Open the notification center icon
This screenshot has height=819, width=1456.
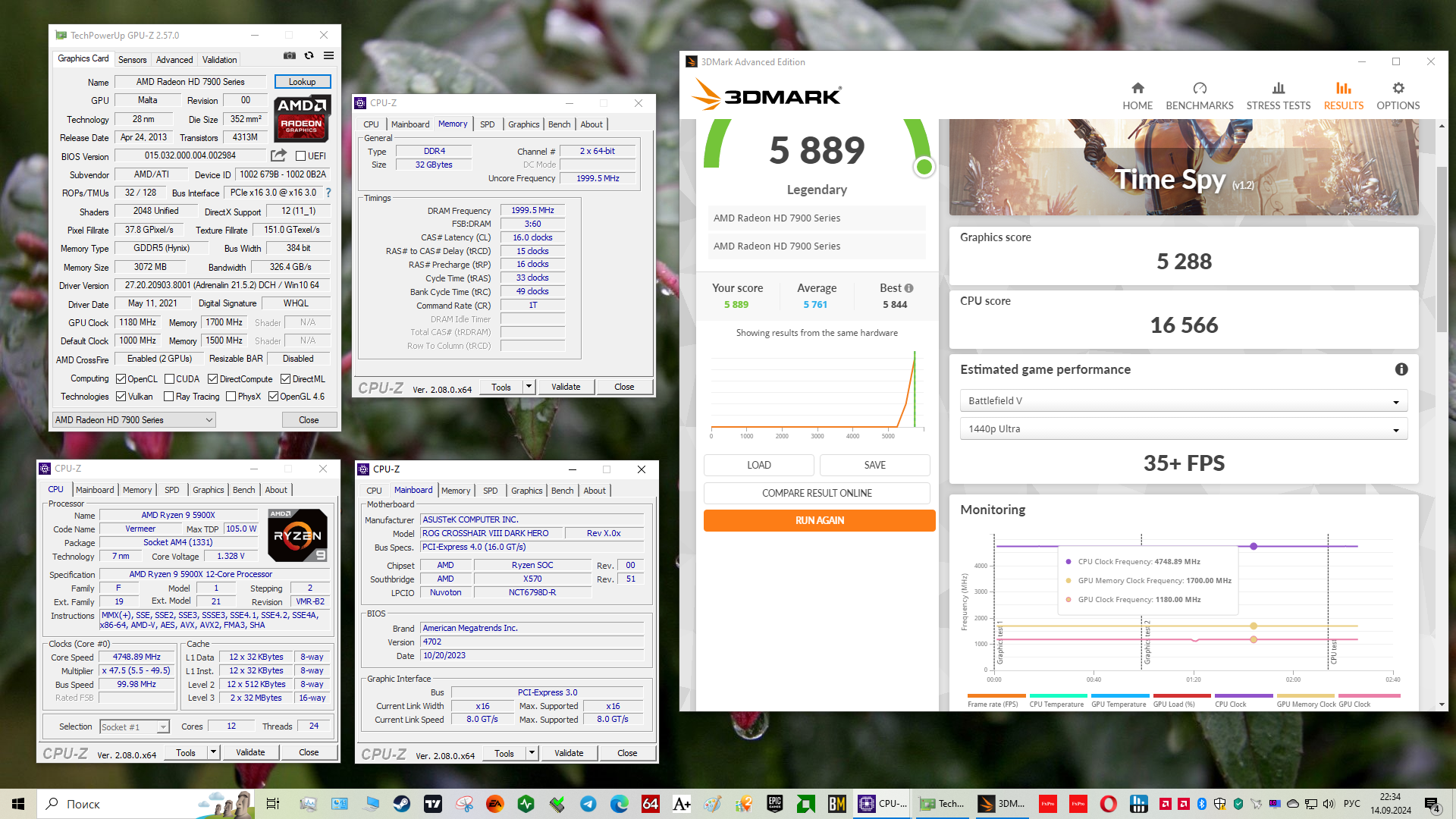click(1431, 804)
